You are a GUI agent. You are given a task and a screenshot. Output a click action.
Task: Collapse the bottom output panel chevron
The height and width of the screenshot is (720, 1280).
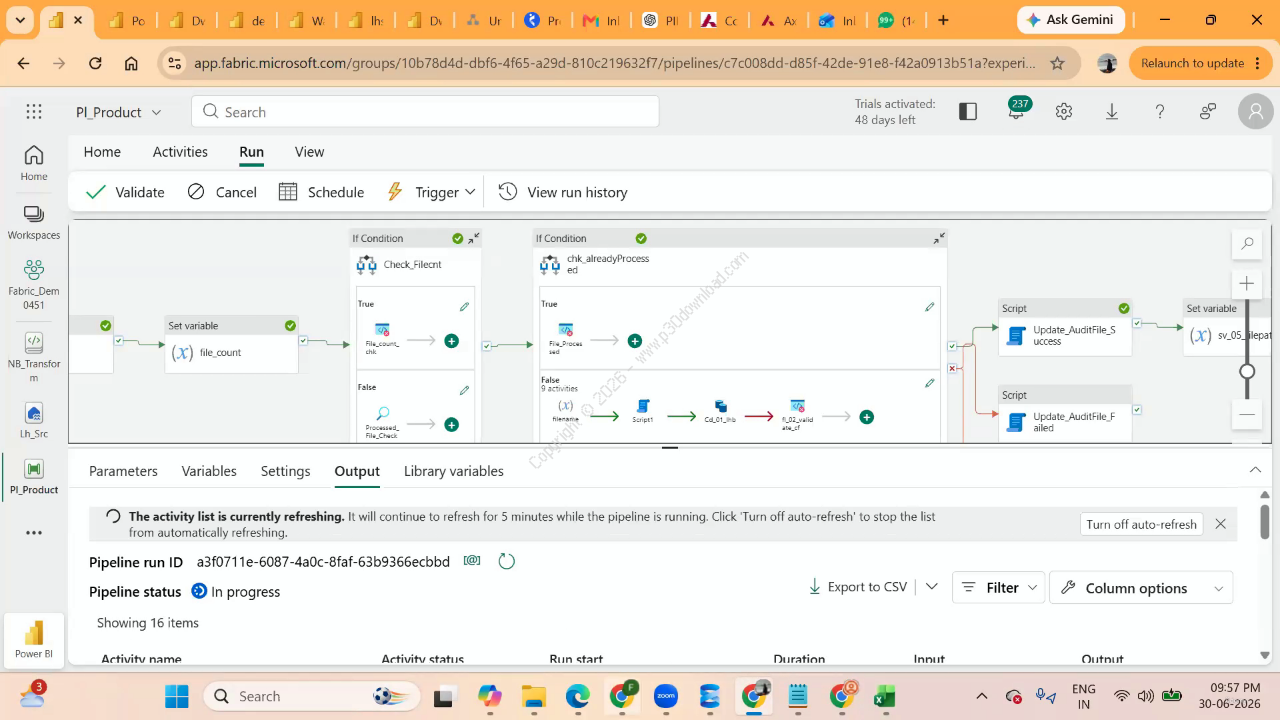(x=1255, y=470)
